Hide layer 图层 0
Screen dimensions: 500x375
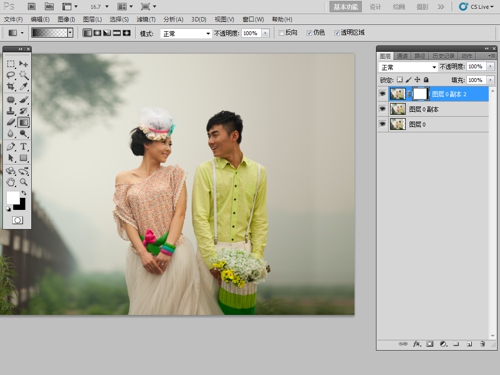point(382,124)
